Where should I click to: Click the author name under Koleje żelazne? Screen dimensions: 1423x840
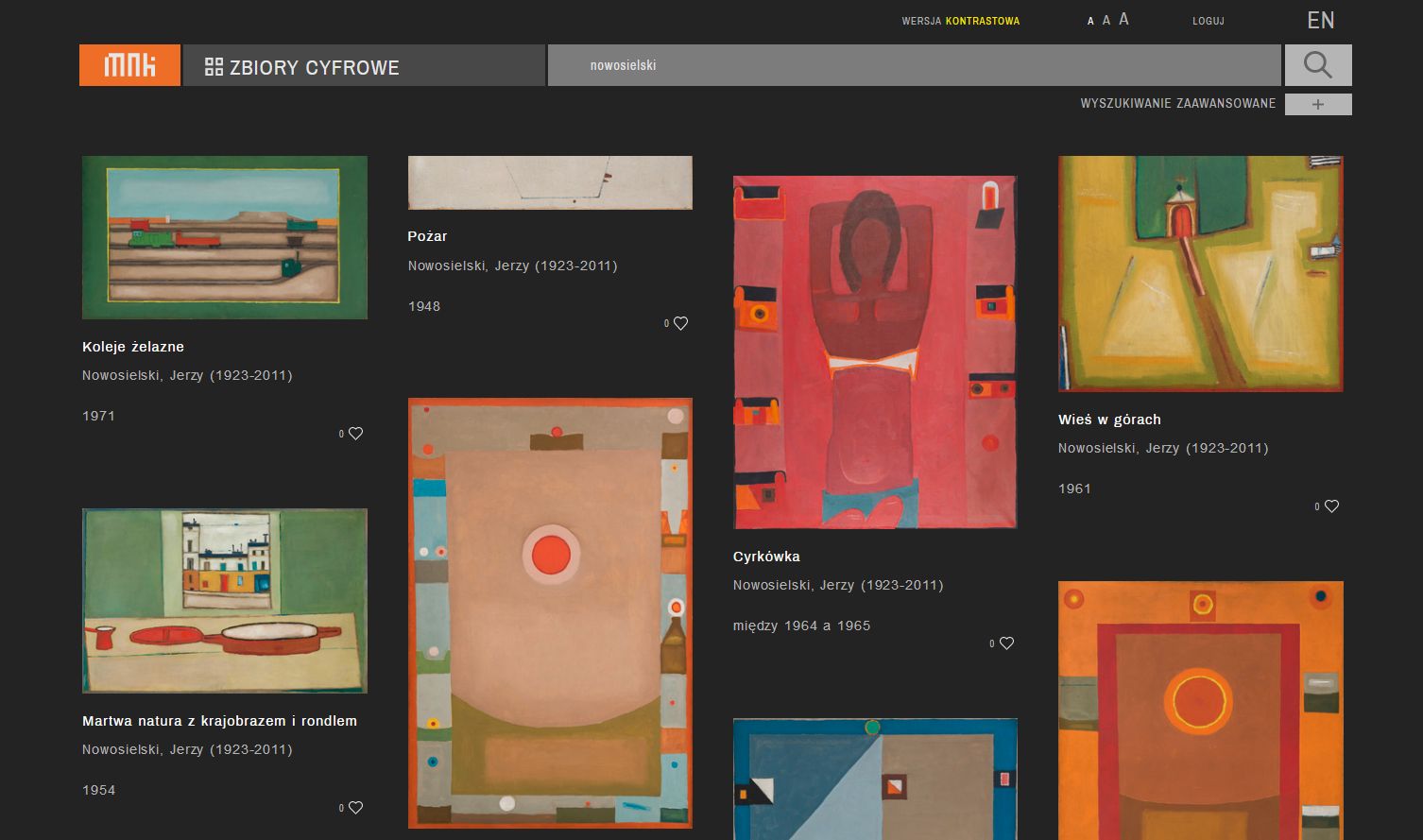pyautogui.click(x=187, y=375)
